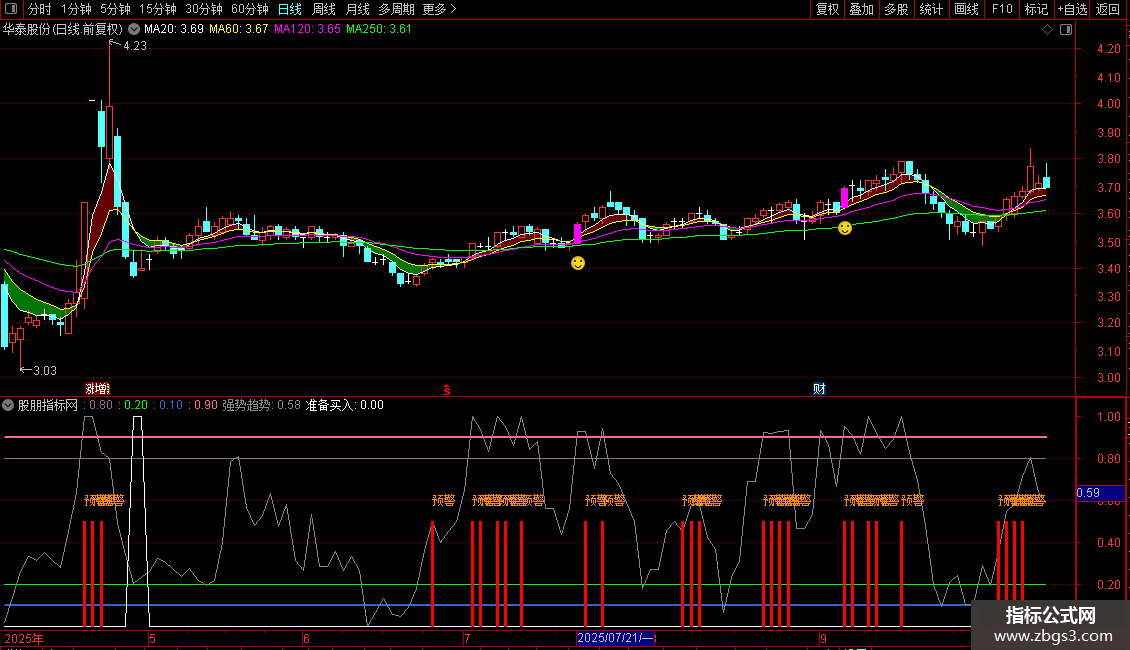Click the diamond marker icon
1130x650 pixels.
coord(1046,29)
